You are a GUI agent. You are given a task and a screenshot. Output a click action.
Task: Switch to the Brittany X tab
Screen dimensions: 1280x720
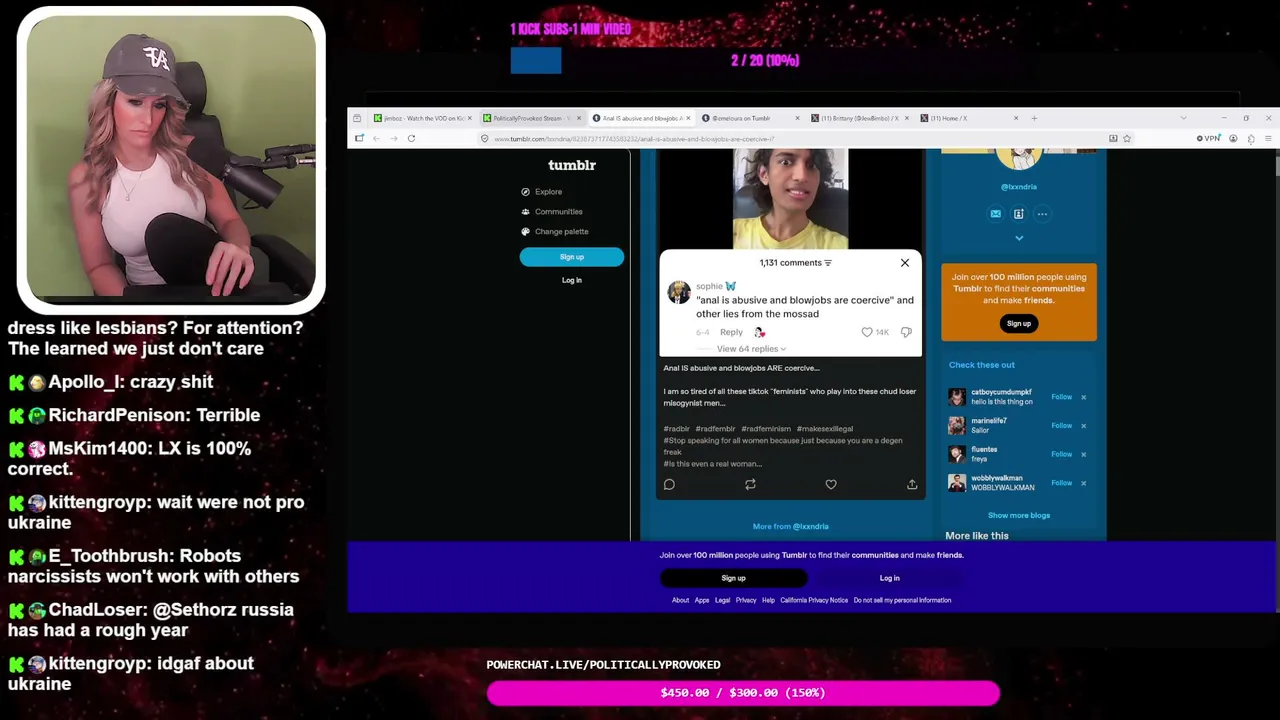860,118
